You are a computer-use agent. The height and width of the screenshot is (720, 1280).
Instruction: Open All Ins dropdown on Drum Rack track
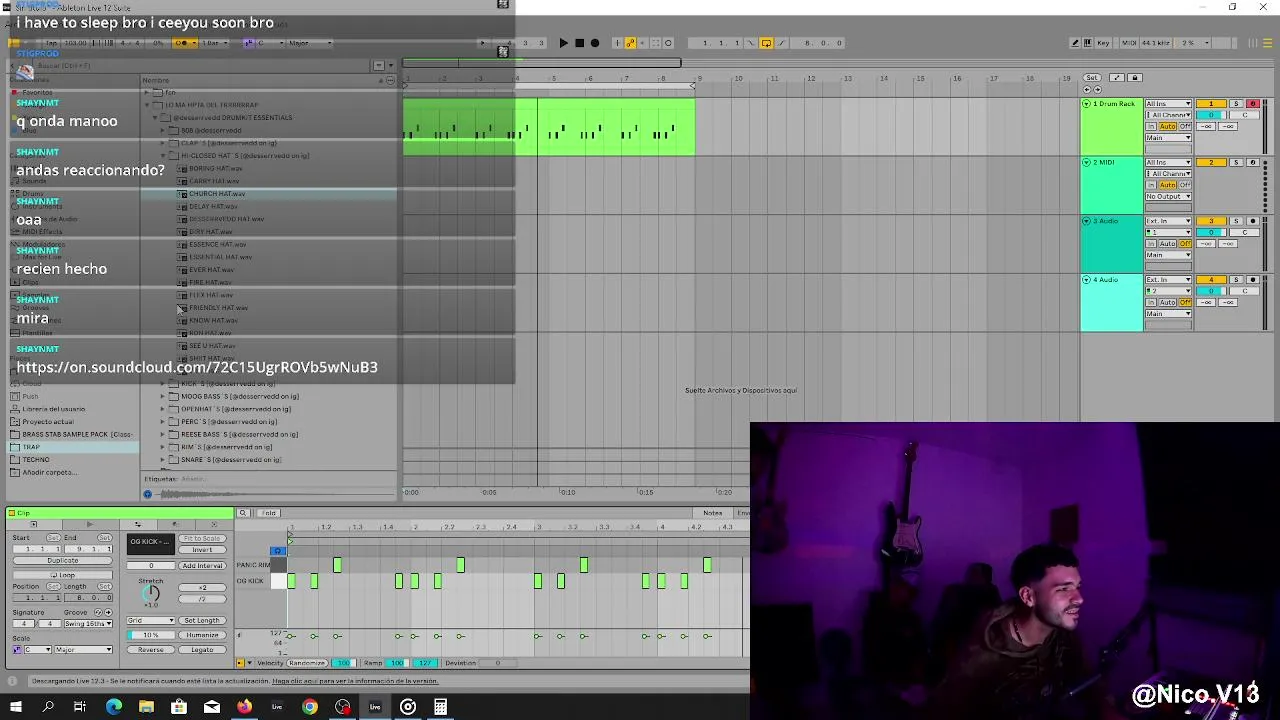click(x=1168, y=104)
